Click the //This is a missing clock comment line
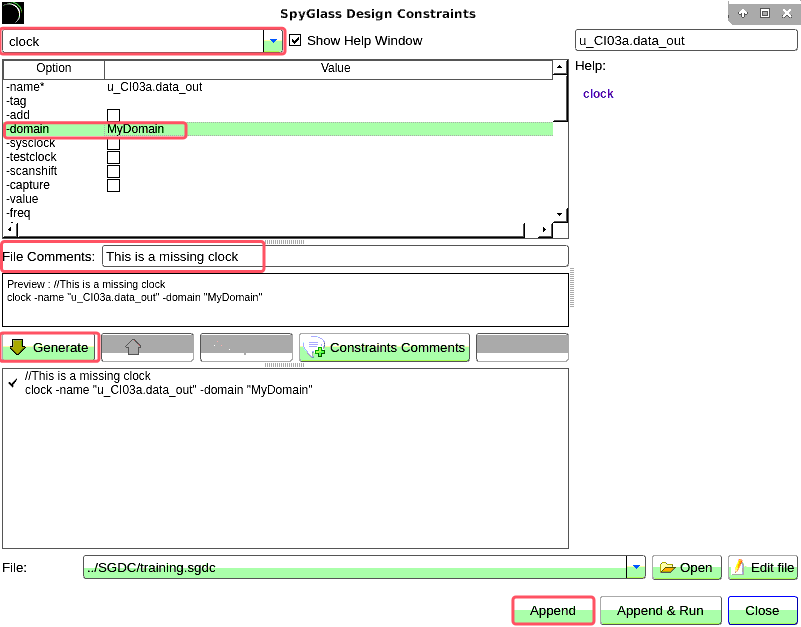 (87, 376)
